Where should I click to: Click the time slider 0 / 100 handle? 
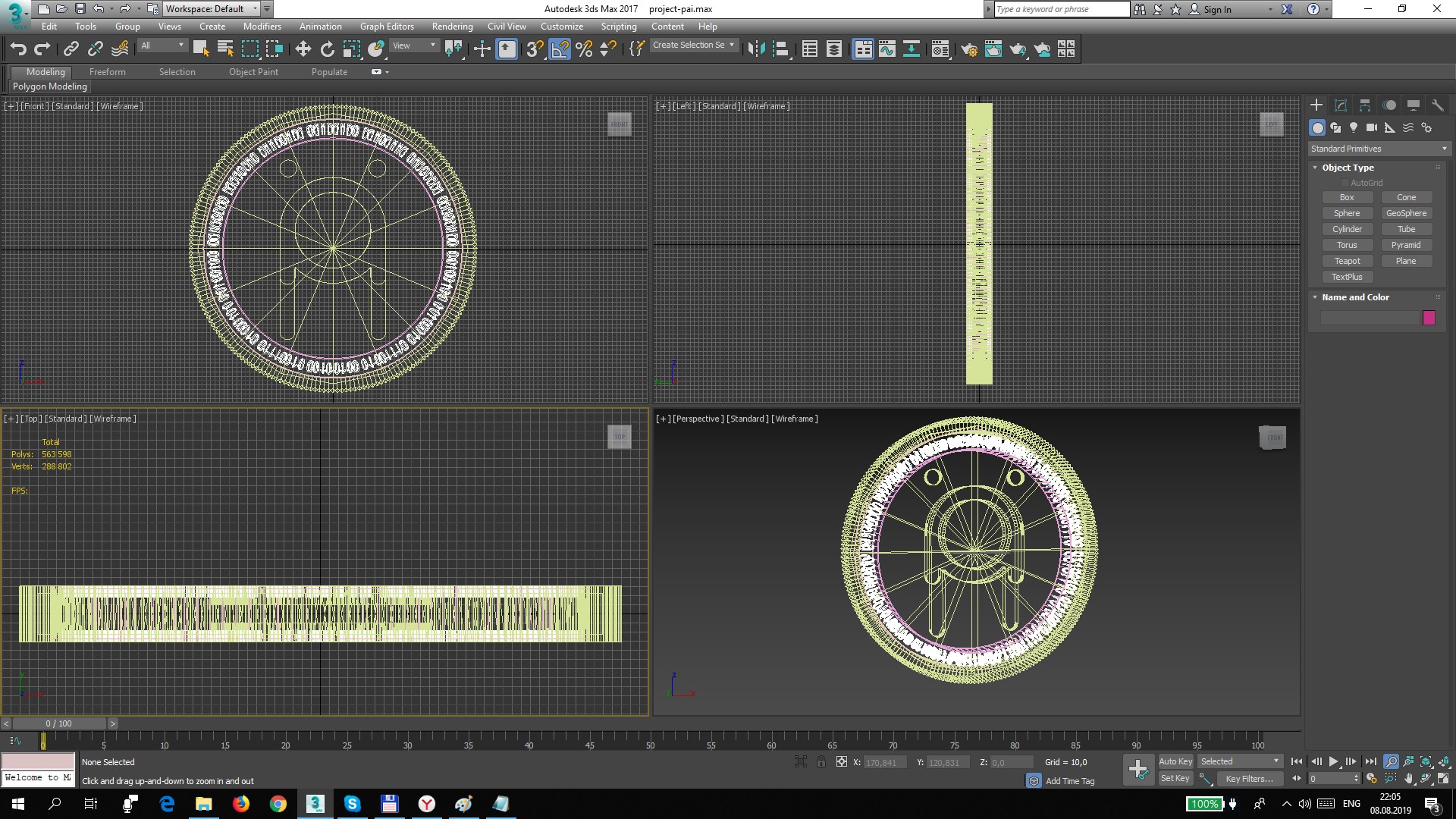pos(59,723)
